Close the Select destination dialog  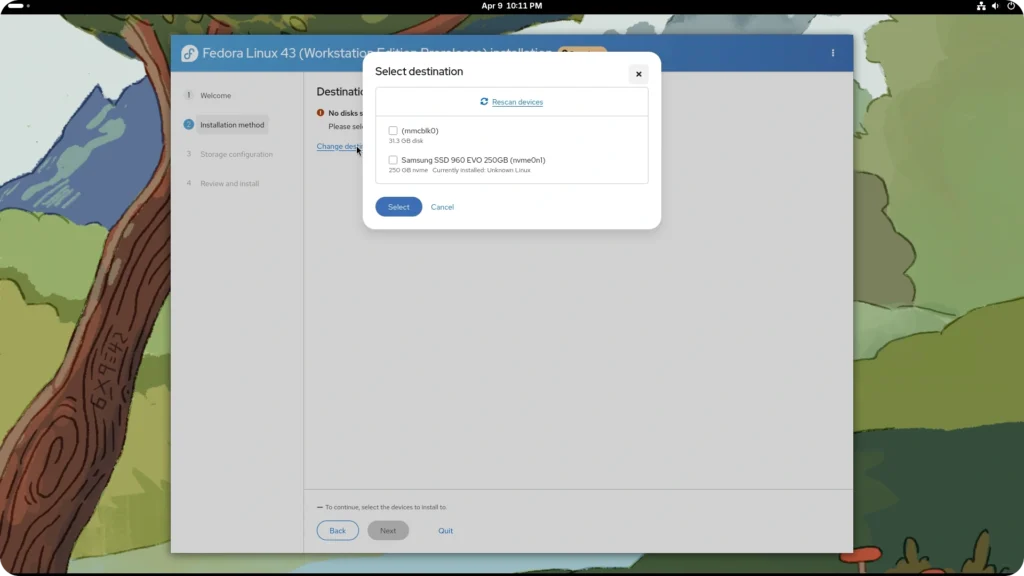[639, 74]
